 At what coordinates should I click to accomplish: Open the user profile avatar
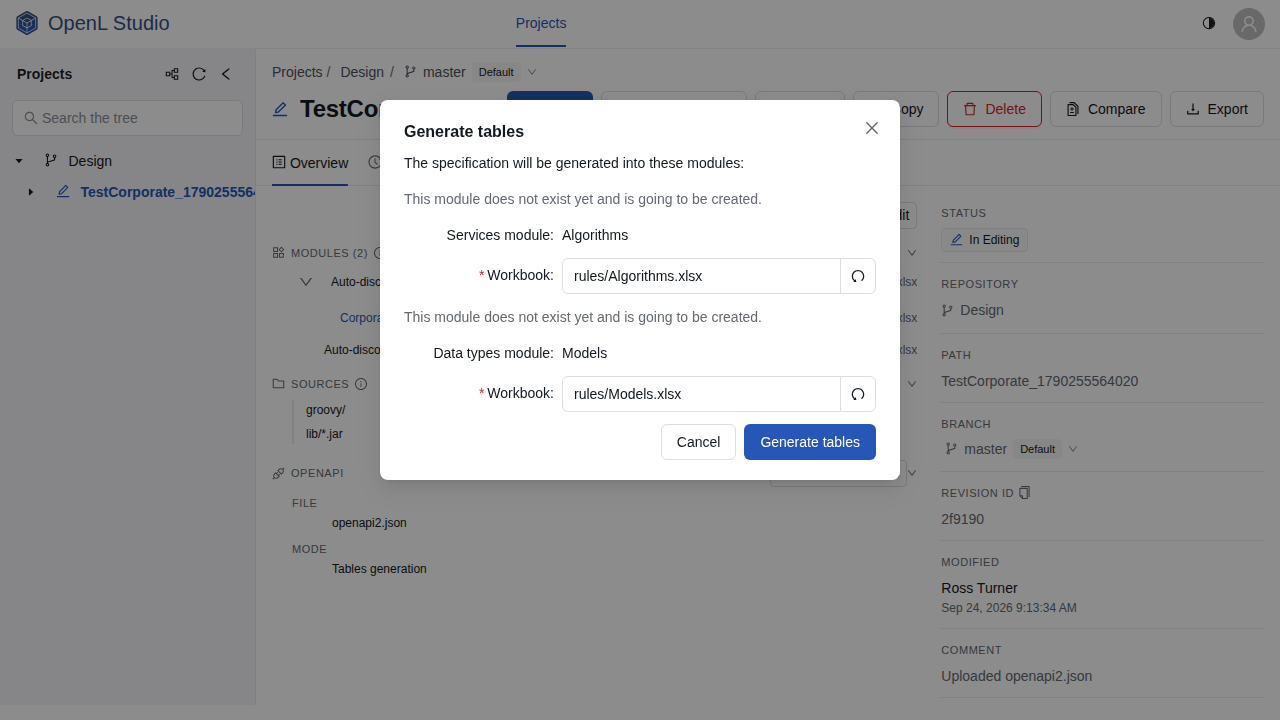(1249, 24)
